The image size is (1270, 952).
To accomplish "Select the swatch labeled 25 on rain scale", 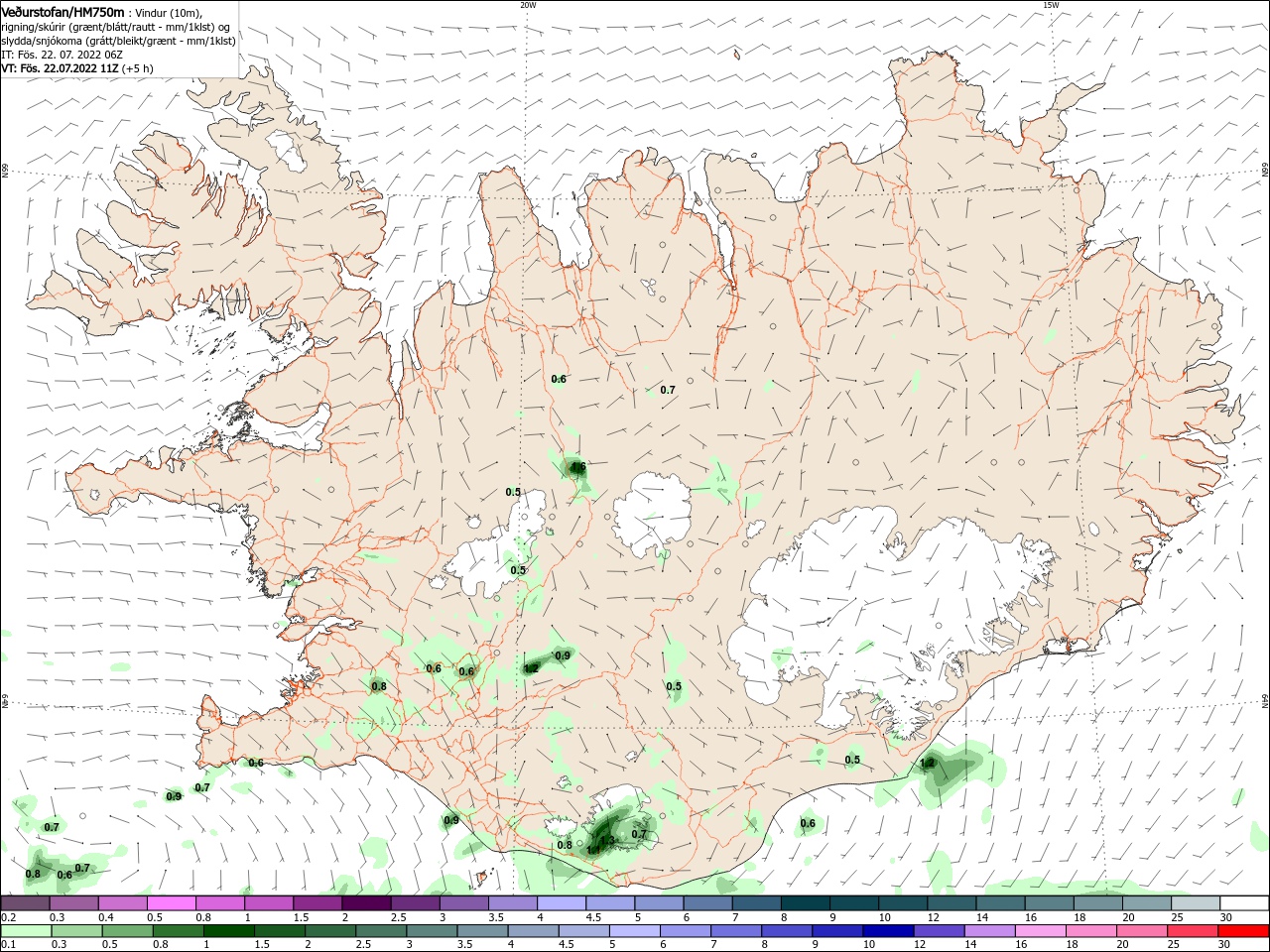I will 1194,931.
